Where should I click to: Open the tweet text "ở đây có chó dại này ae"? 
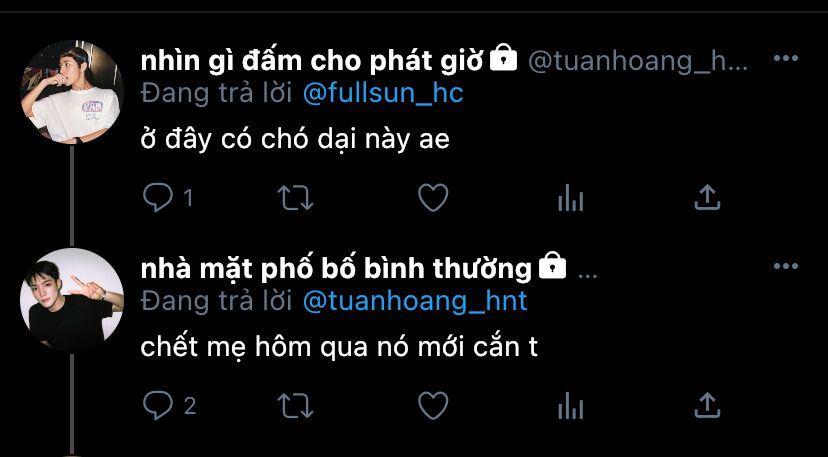[x=295, y=140]
